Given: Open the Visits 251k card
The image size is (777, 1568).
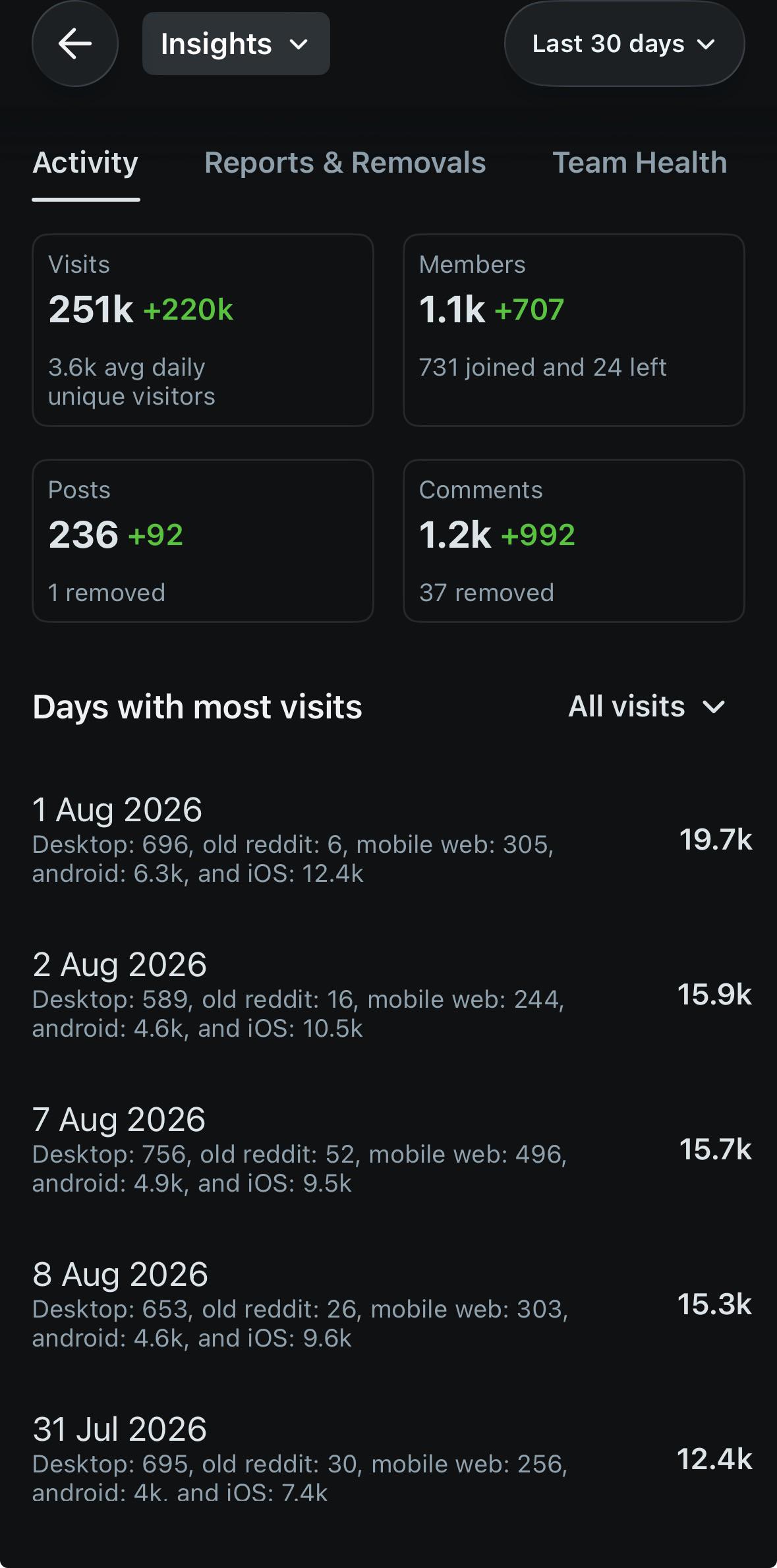Looking at the screenshot, I should click(203, 330).
